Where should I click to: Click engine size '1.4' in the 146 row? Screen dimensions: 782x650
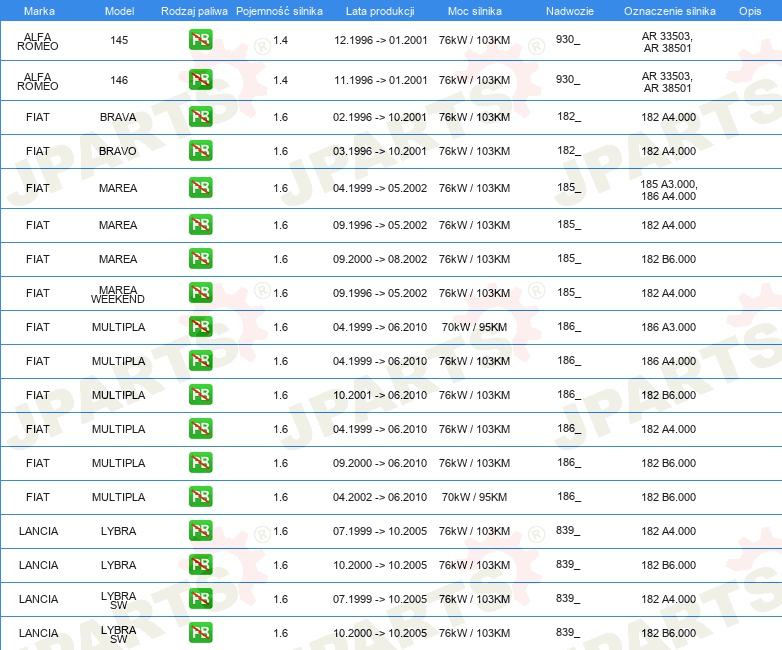pyautogui.click(x=280, y=80)
